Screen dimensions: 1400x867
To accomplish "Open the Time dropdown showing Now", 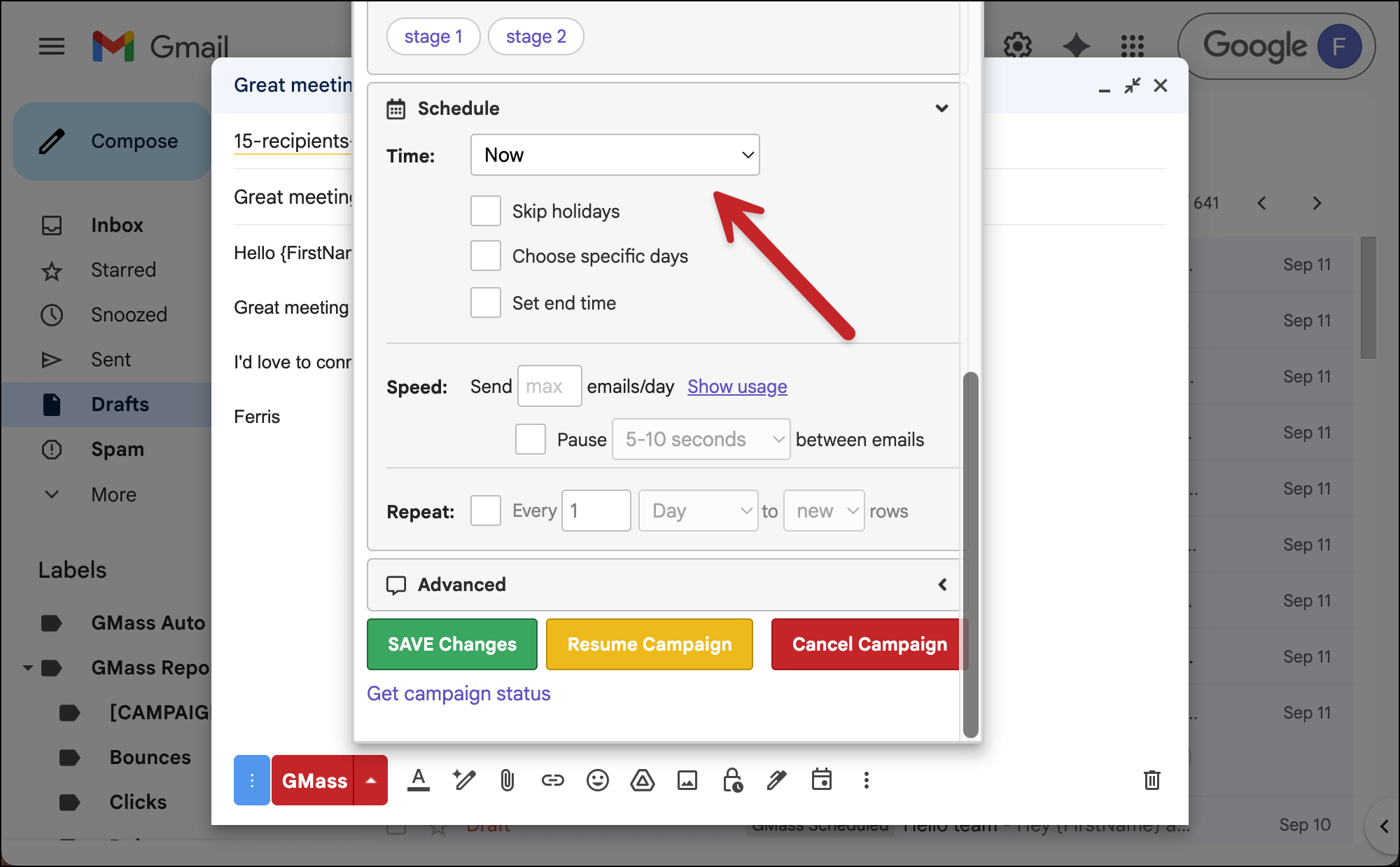I will [615, 155].
